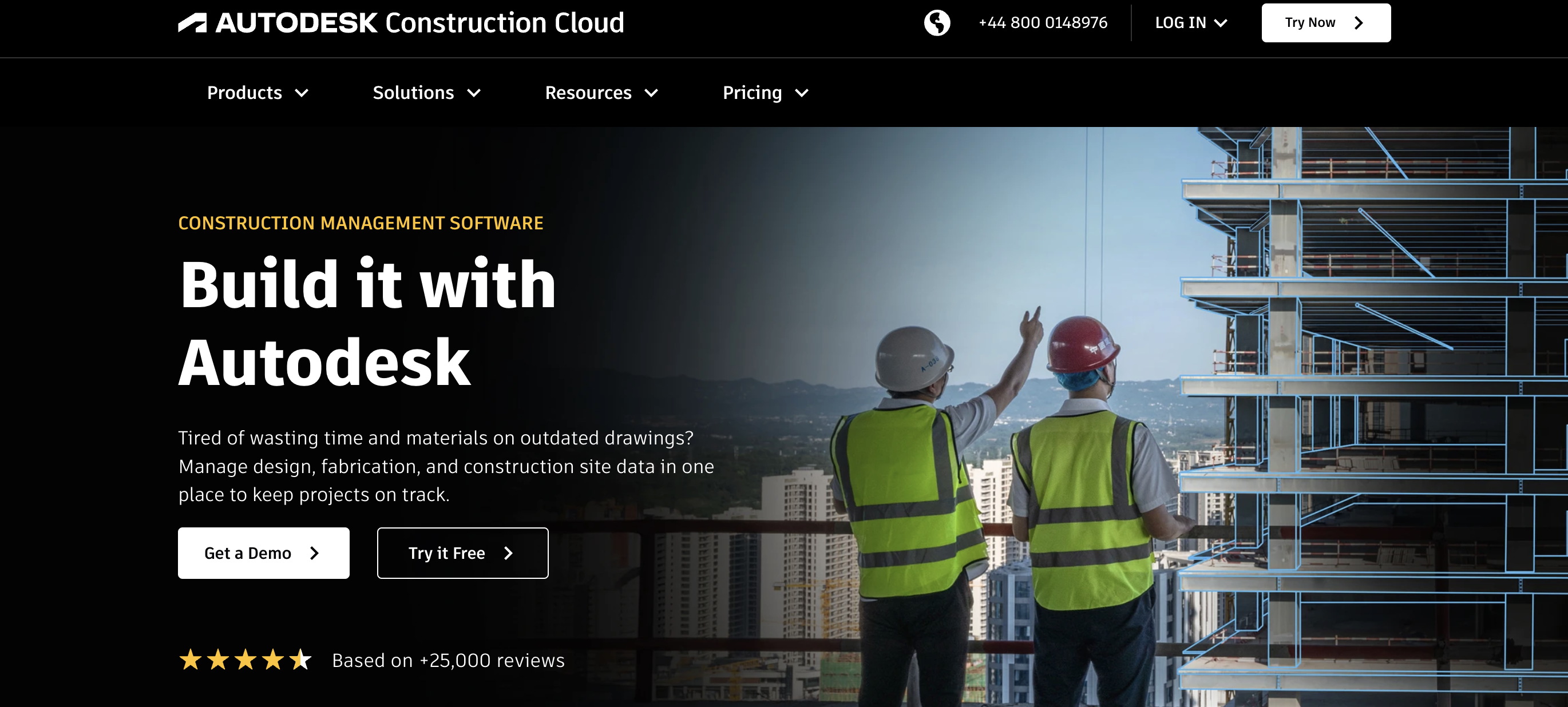1568x707 pixels.
Task: Click the Autodesk Construction Cloud logo
Action: tap(401, 23)
